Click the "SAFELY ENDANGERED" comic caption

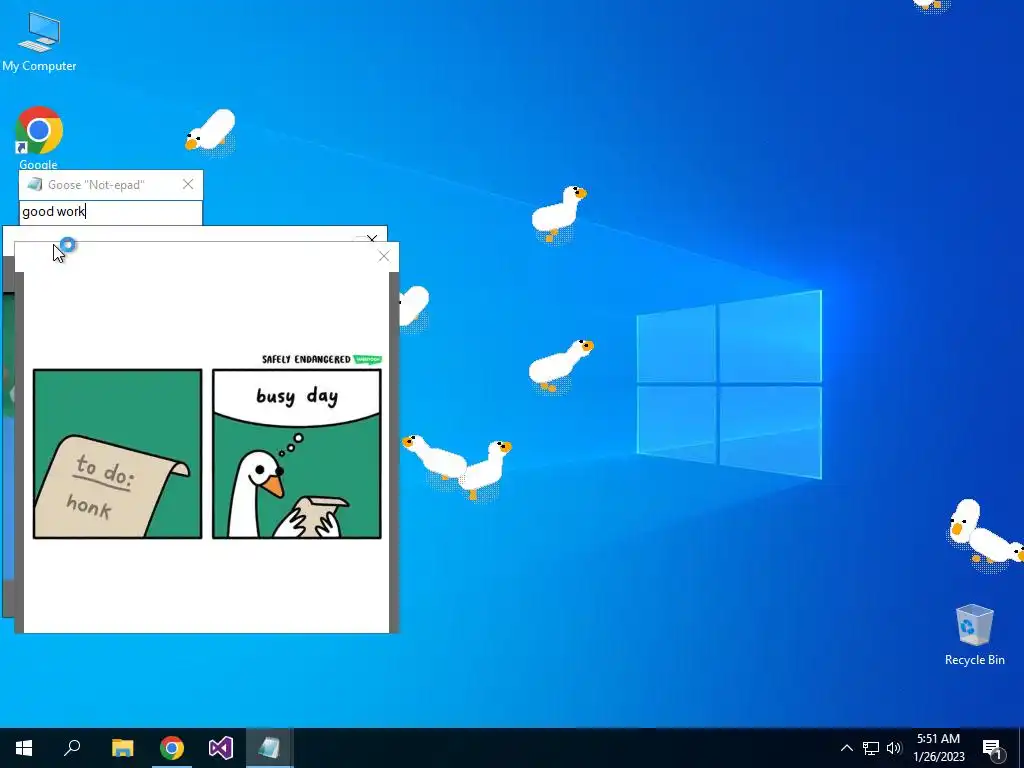(306, 359)
